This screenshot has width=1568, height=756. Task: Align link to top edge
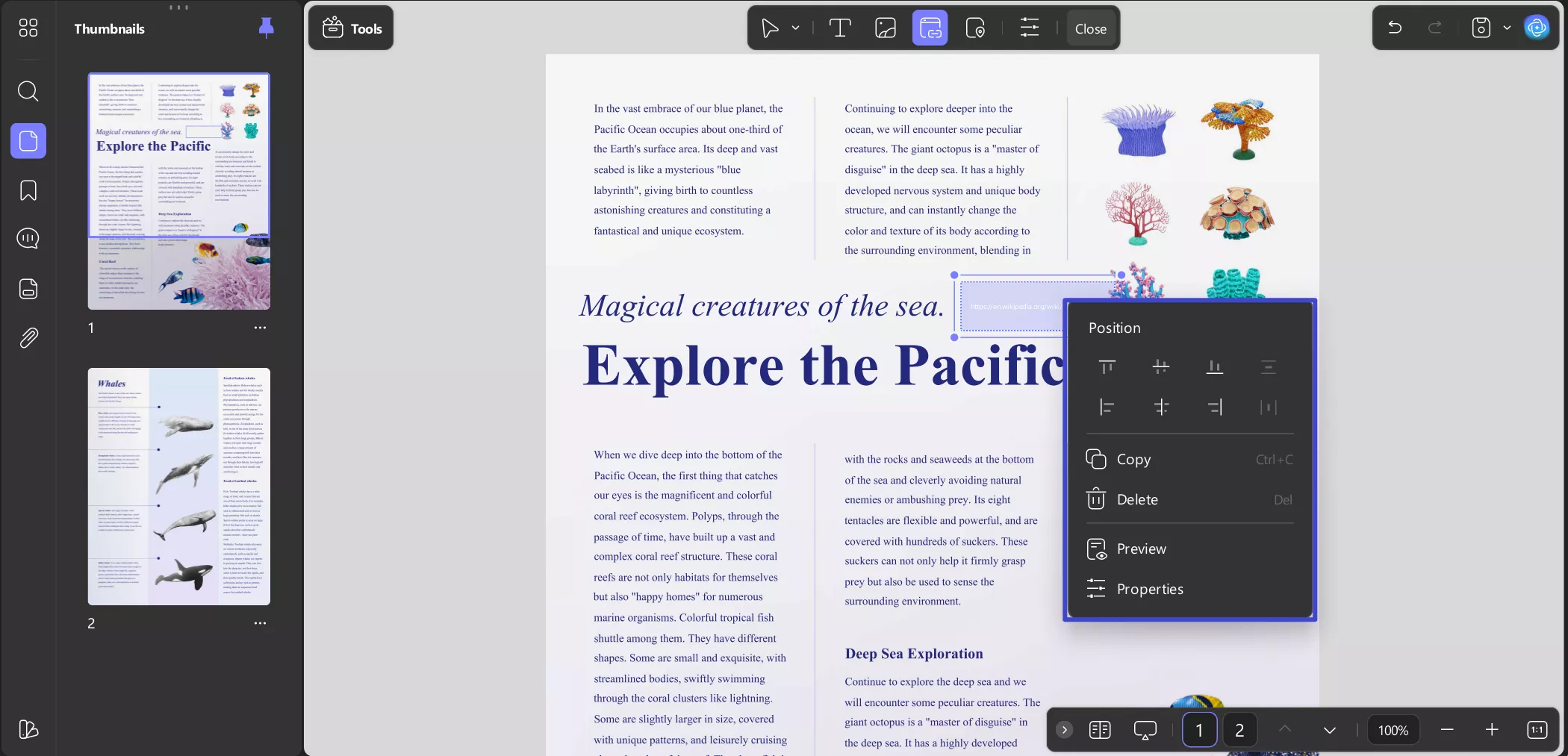(x=1107, y=366)
